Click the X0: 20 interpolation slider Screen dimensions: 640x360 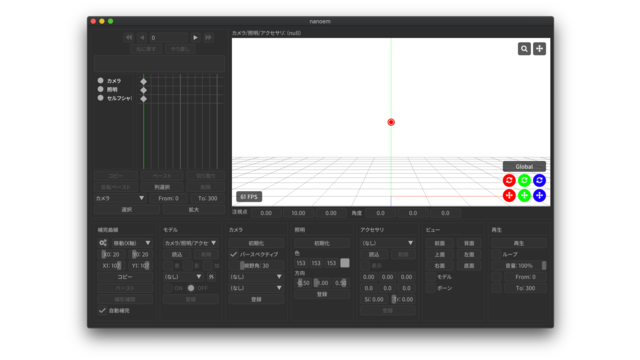111,254
